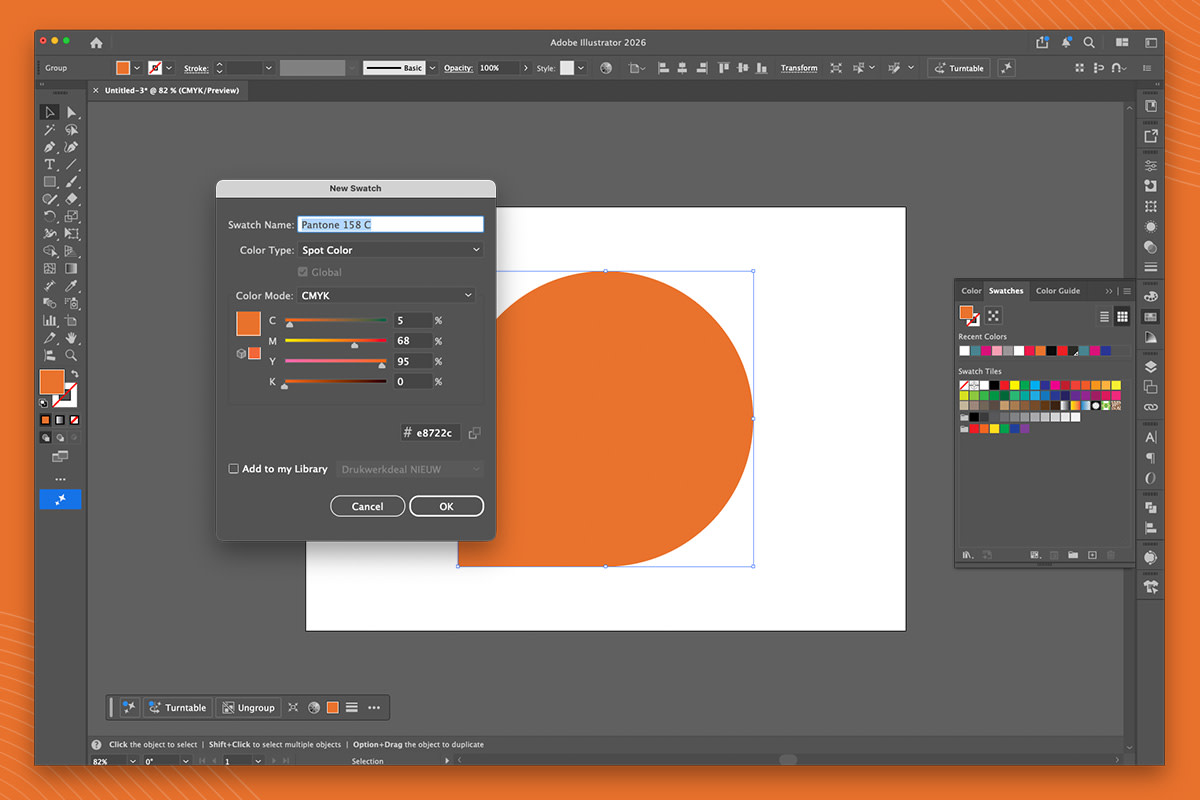The image size is (1200, 800).
Task: Click the magenta M slider track
Action: click(x=336, y=340)
